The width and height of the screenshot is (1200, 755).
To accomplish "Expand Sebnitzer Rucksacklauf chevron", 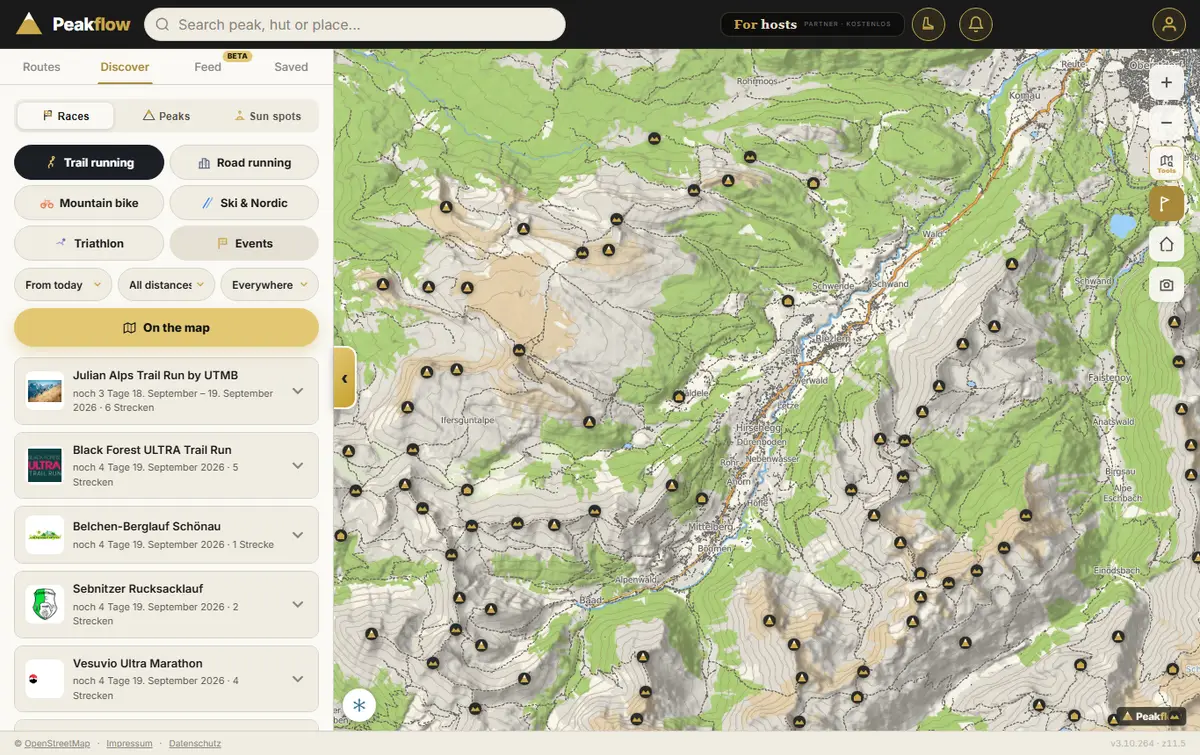I will 297,604.
